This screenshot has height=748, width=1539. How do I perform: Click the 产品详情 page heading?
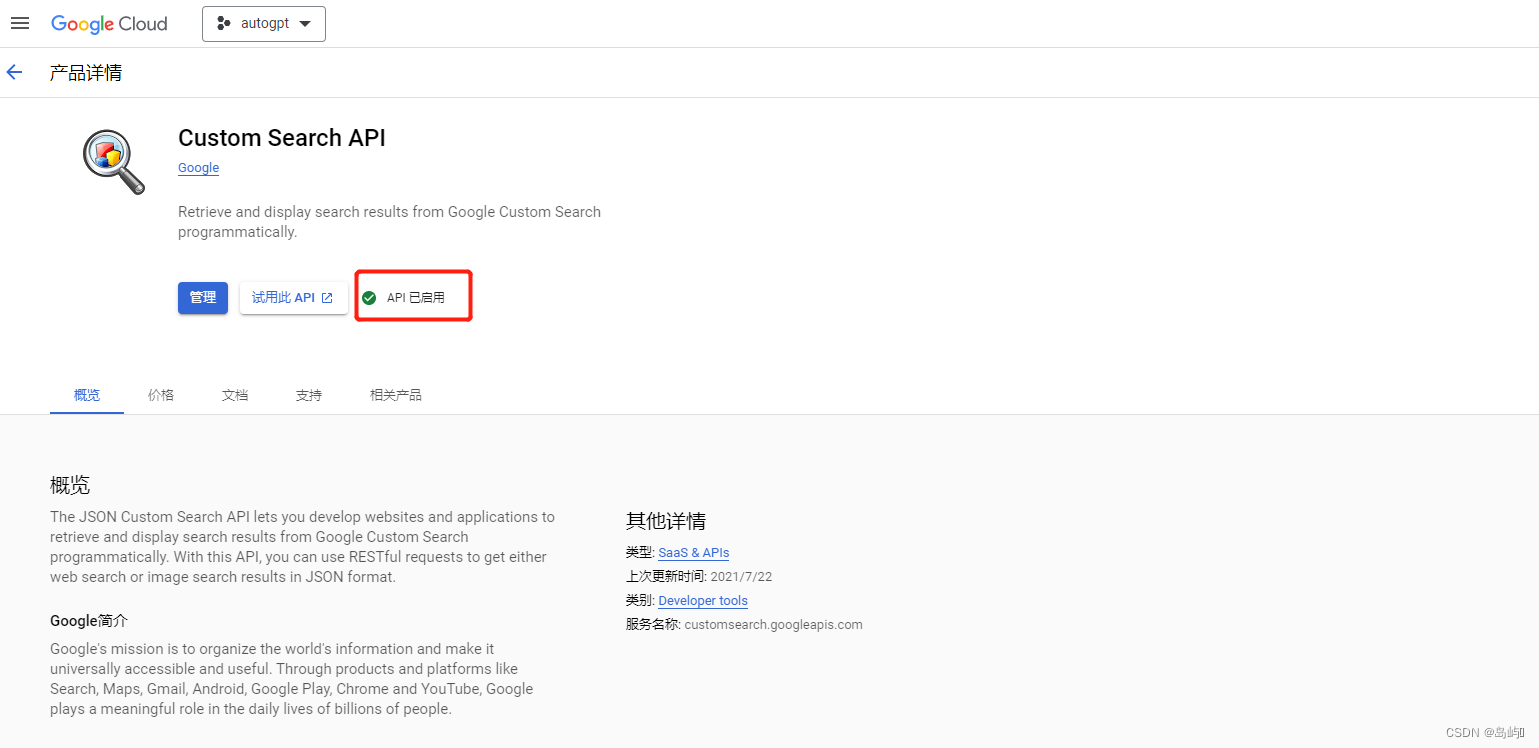pyautogui.click(x=86, y=72)
